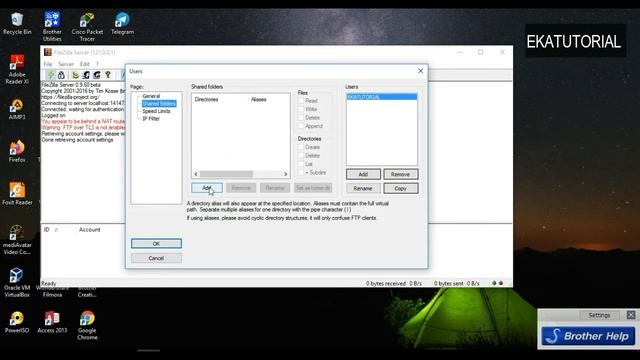Click Remove under Shared folders list
640x360 pixels.
241,188
